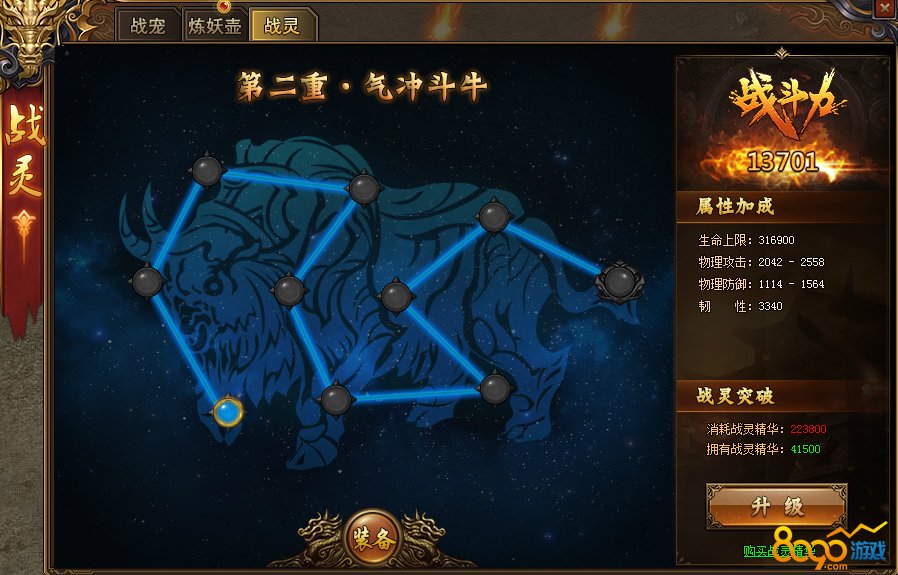Select the orb node beside the ox's face
Screen dimensions: 898x575
click(289, 290)
